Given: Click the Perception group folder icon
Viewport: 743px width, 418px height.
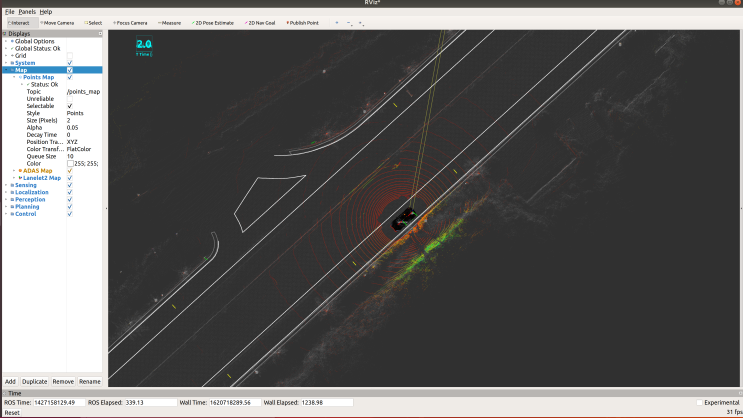Looking at the screenshot, I should coord(12,200).
